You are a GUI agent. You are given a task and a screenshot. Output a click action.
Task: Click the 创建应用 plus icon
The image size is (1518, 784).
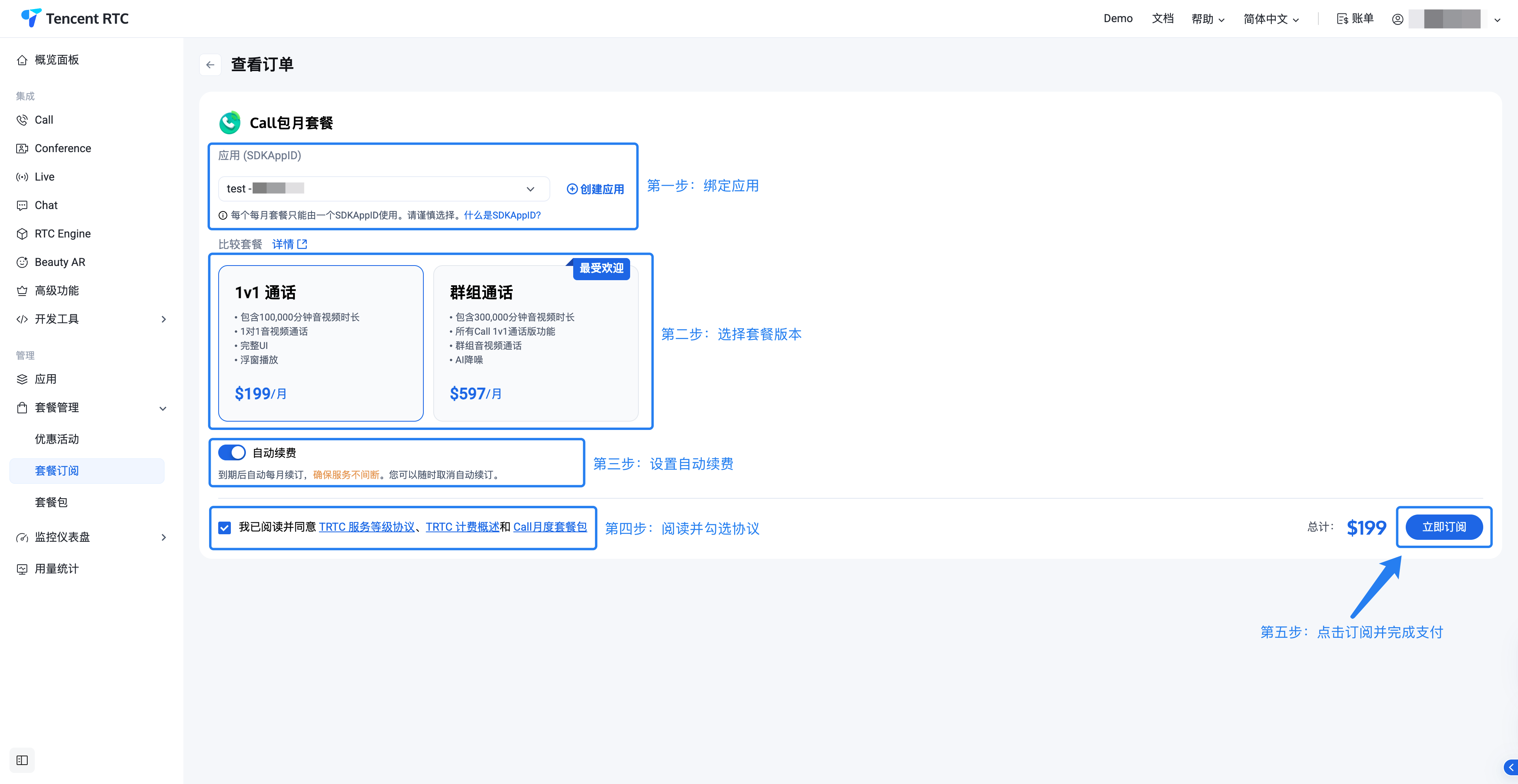572,189
